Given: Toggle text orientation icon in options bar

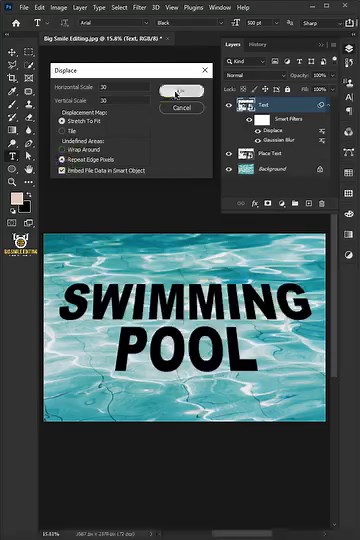Looking at the screenshot, I should (64, 23).
